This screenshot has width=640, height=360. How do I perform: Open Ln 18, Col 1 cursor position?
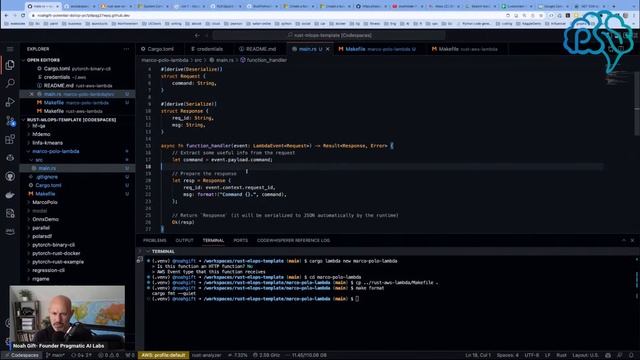click(x=477, y=355)
